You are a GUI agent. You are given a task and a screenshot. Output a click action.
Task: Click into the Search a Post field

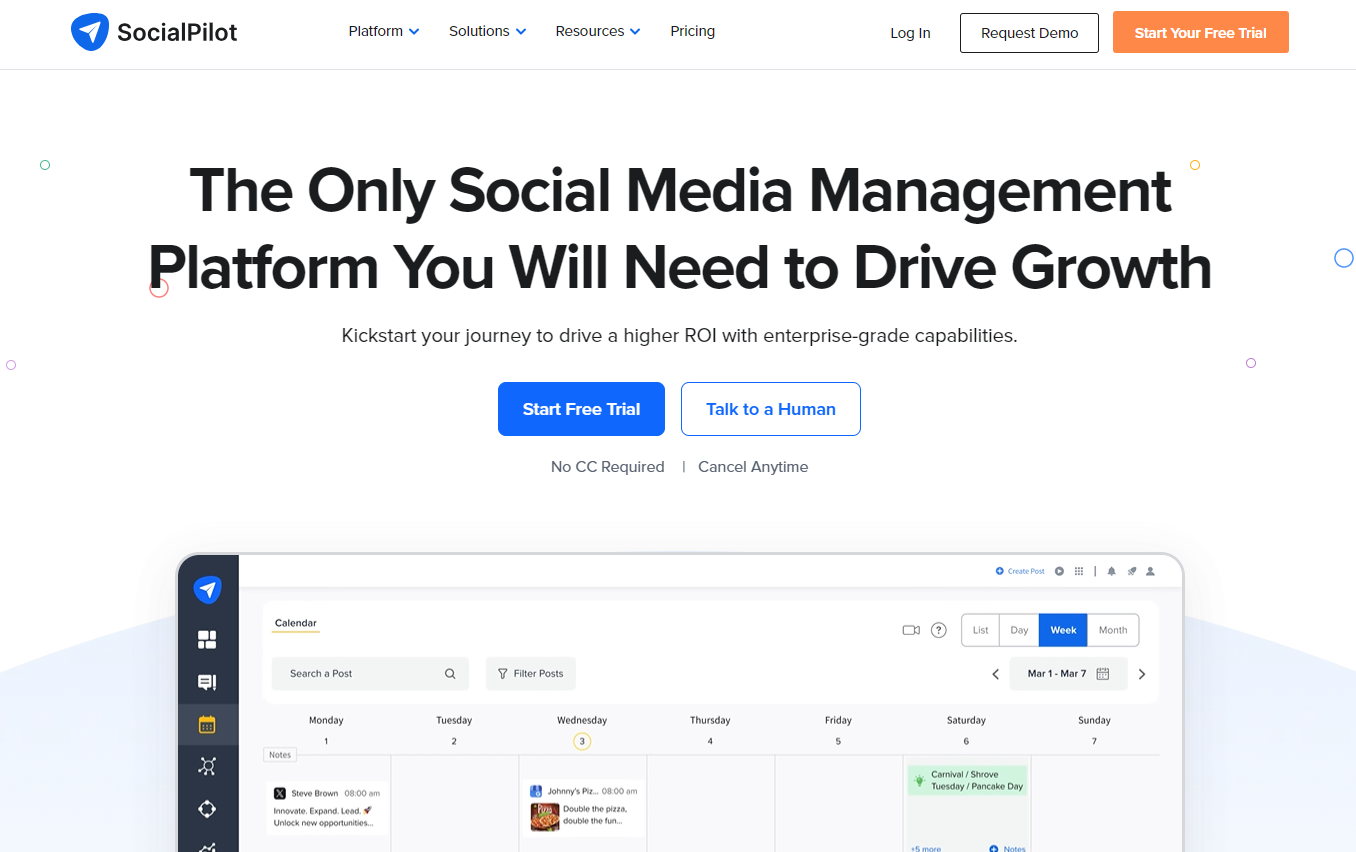pos(370,674)
